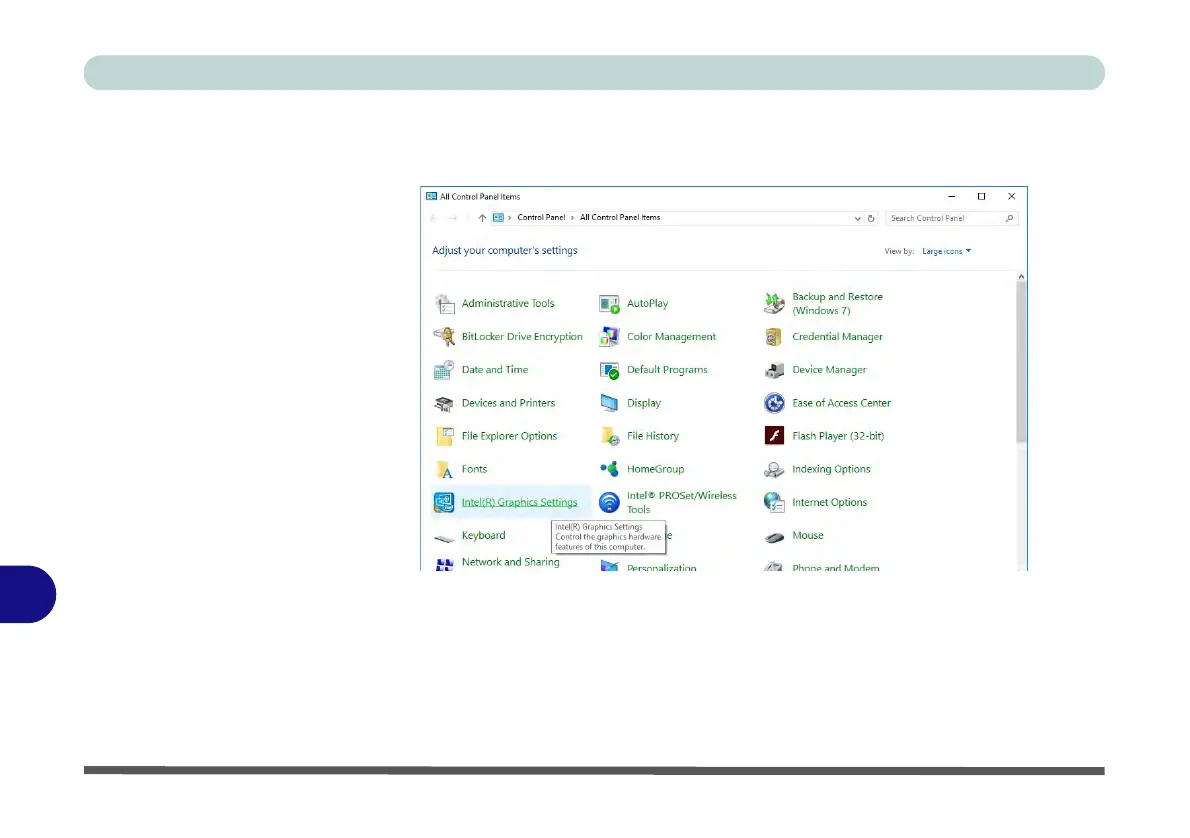
Task: Open the address bar history dropdown arrow
Action: (857, 218)
